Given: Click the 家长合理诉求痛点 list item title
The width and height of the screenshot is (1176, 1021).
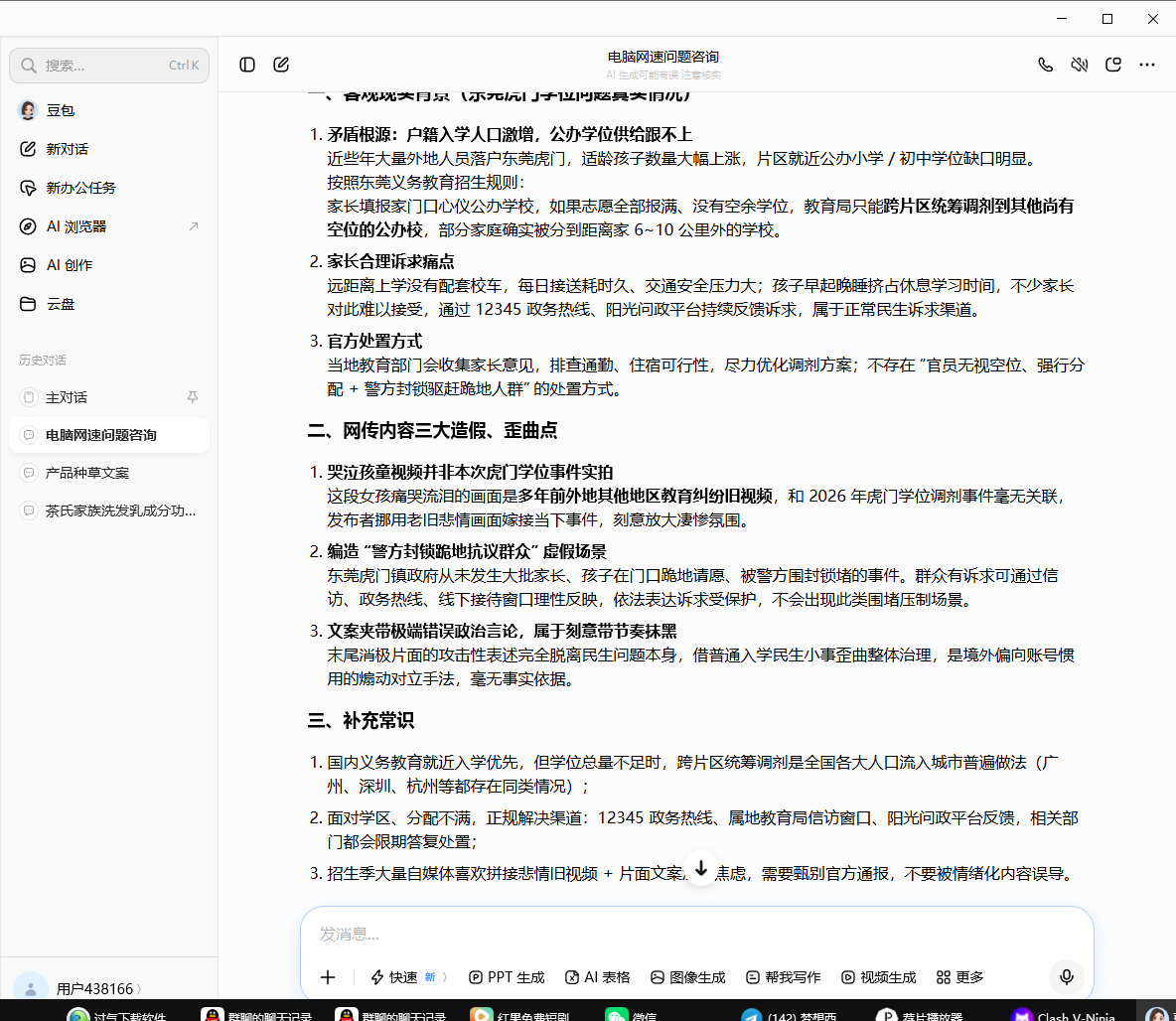Looking at the screenshot, I should tap(390, 262).
